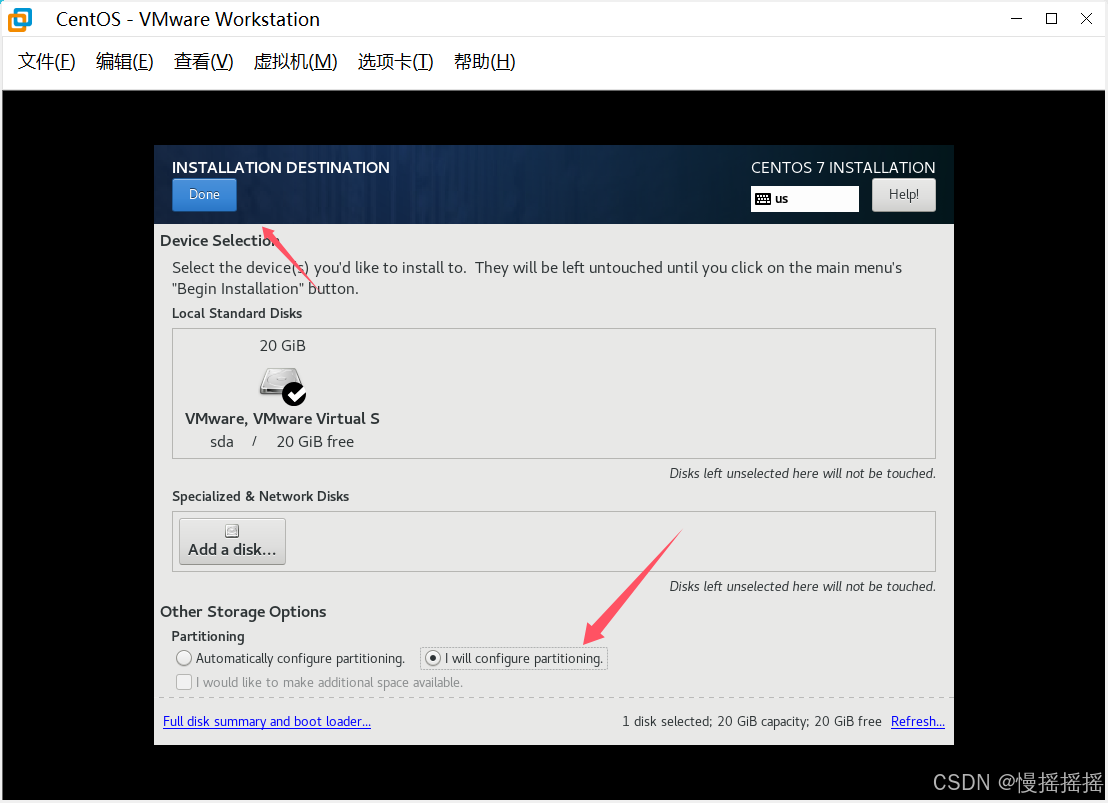
Task: Click the Help! button
Action: (x=903, y=194)
